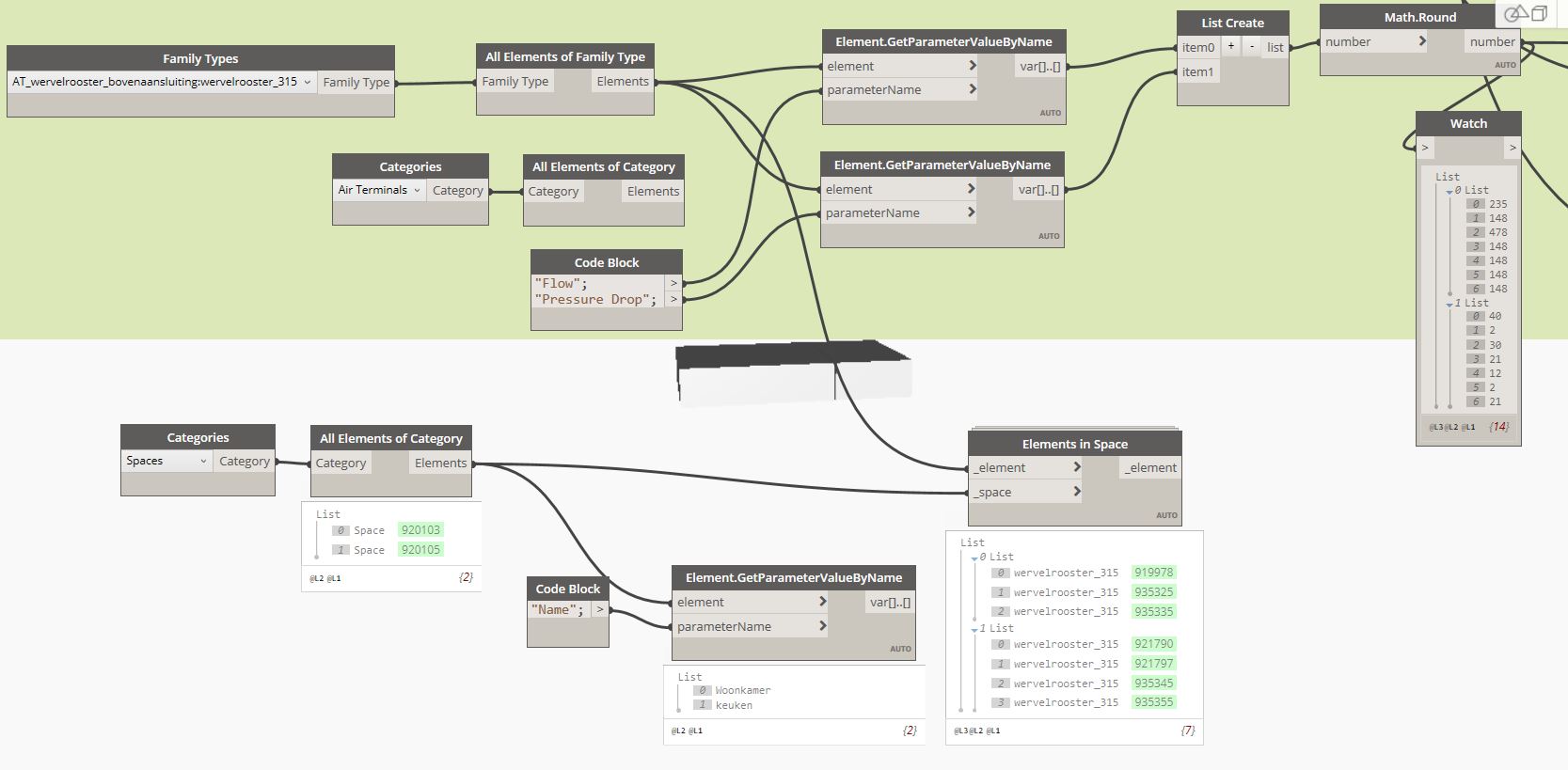Select the Family Types node header
Image resolution: width=1568 pixels, height=770 pixels.
(x=200, y=58)
